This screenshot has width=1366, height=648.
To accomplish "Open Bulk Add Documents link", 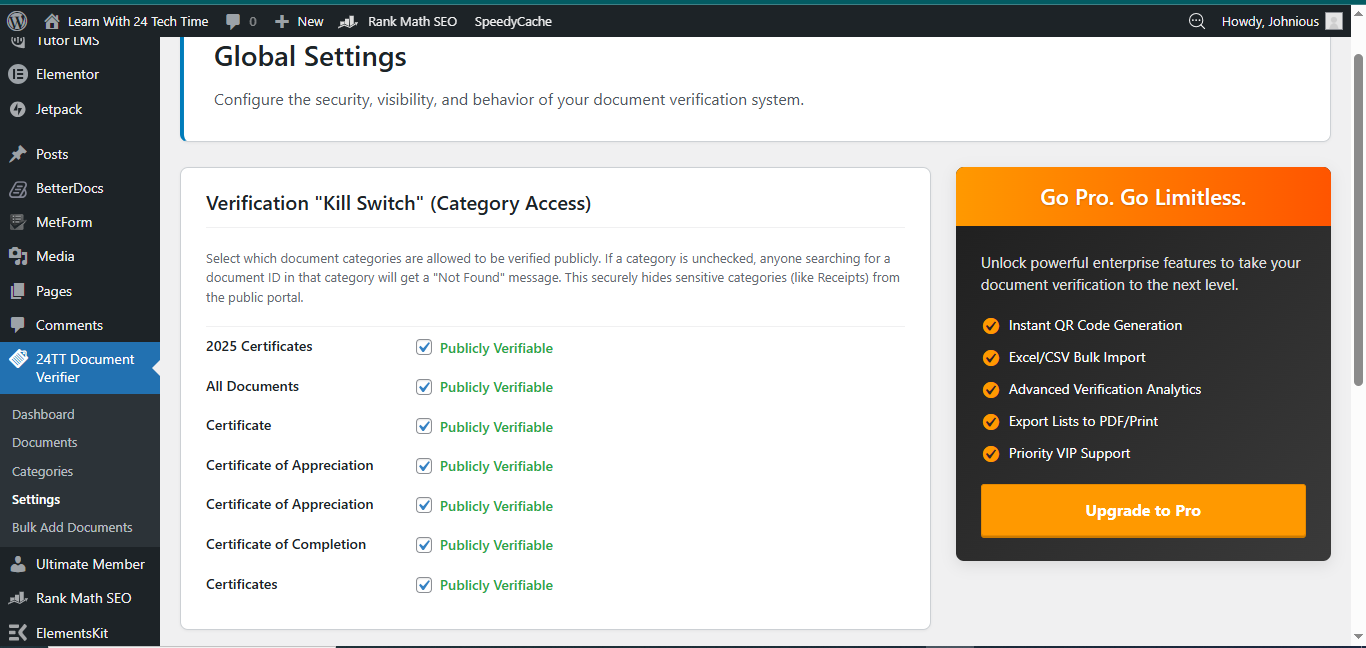I will 70,527.
